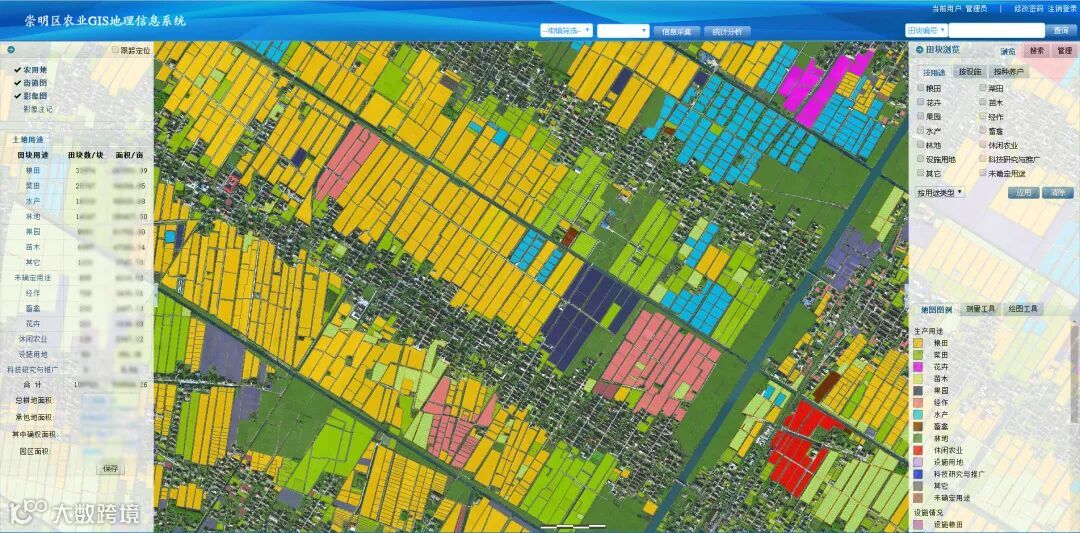The width and height of the screenshot is (1080, 533).
Task: Click the arrow icon atop the left panel
Action: 10,50
